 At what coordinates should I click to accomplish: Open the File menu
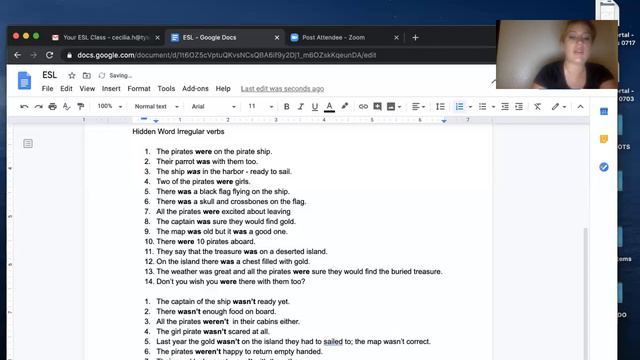47,89
